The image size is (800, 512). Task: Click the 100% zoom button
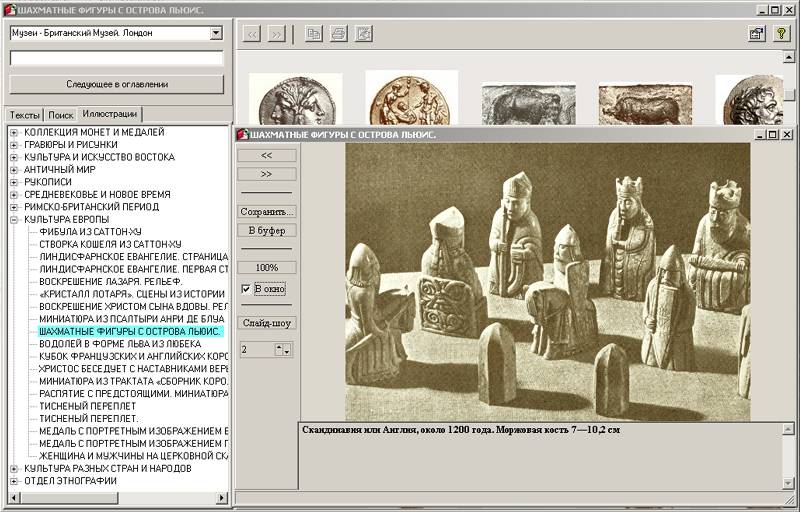(x=267, y=268)
